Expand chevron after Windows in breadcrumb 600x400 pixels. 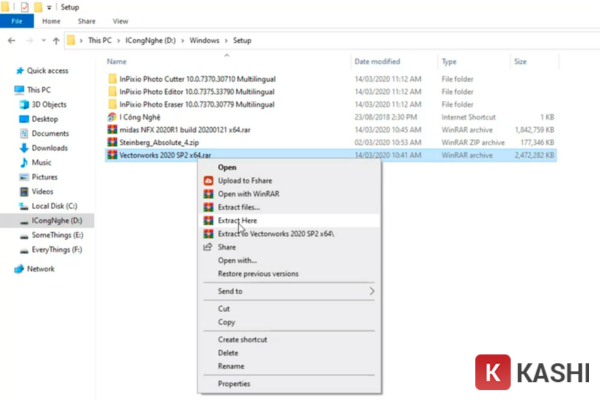tap(226, 41)
